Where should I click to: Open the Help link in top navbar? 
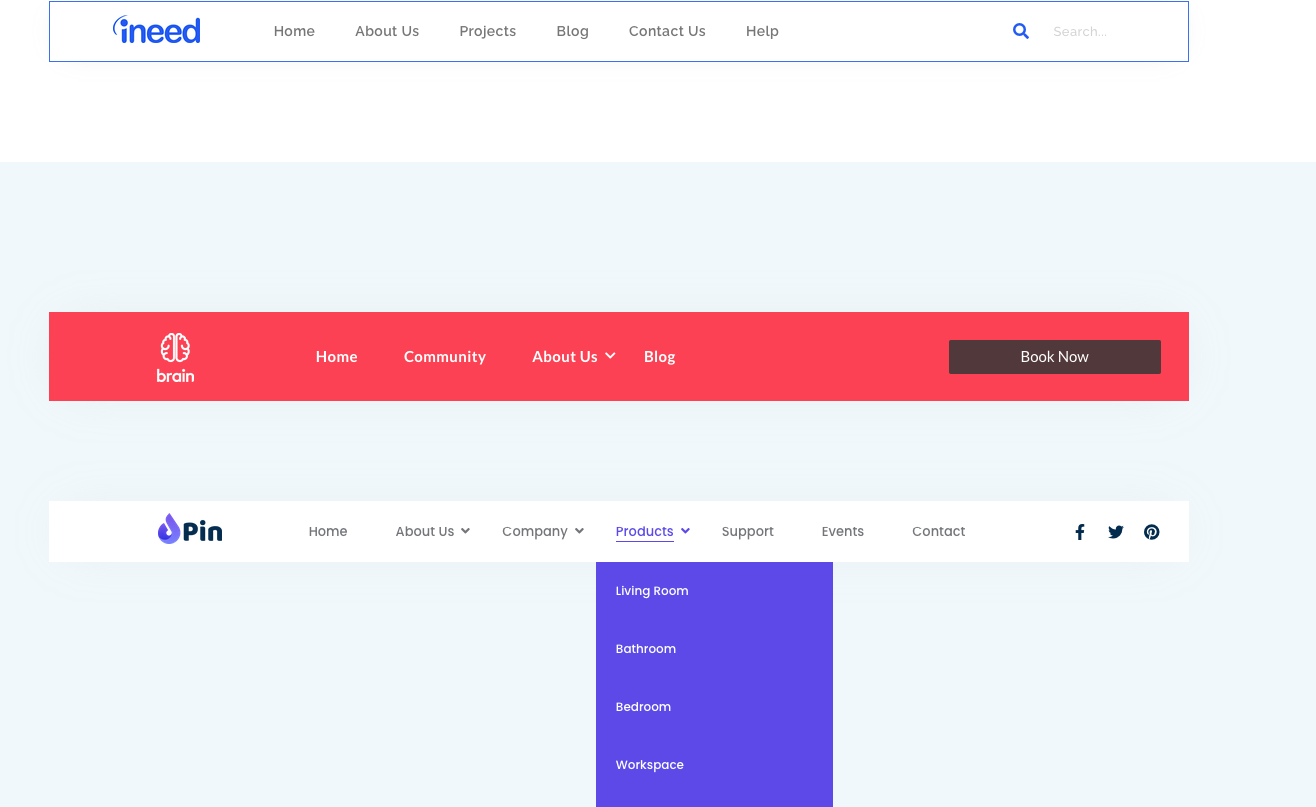tap(762, 31)
